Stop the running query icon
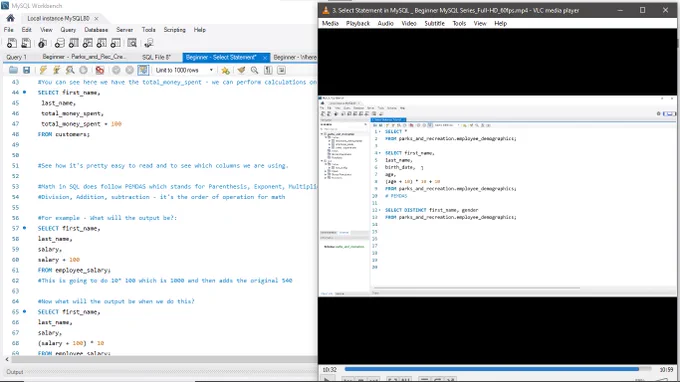 coord(83,70)
